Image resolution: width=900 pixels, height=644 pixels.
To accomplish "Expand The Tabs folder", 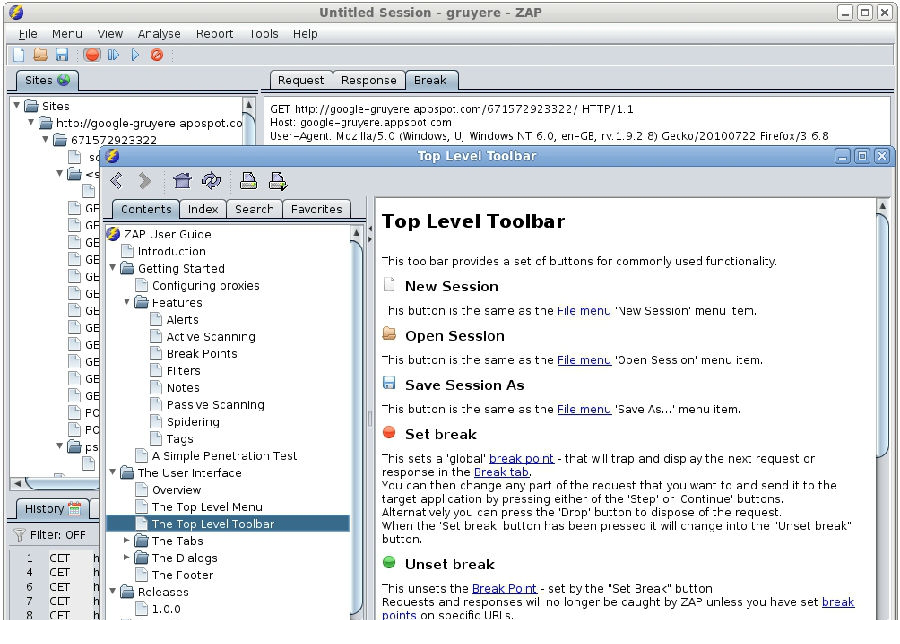I will point(127,540).
